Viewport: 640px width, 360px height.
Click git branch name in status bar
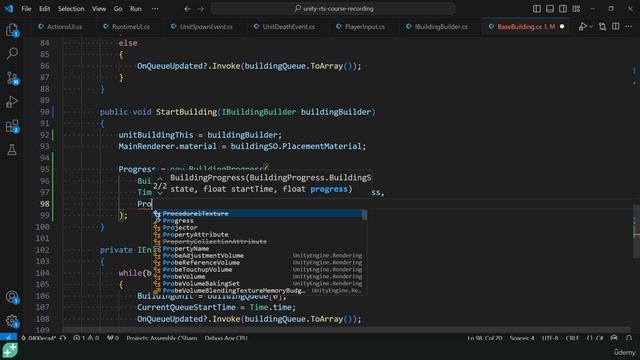pyautogui.click(x=38, y=338)
